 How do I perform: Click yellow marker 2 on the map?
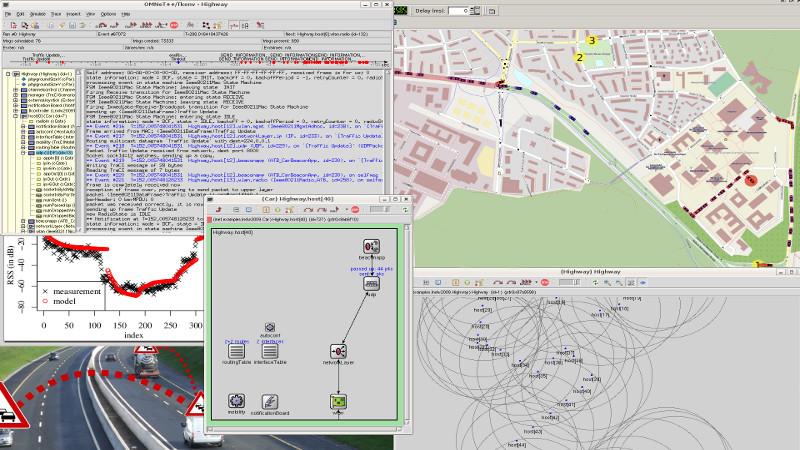pos(579,58)
